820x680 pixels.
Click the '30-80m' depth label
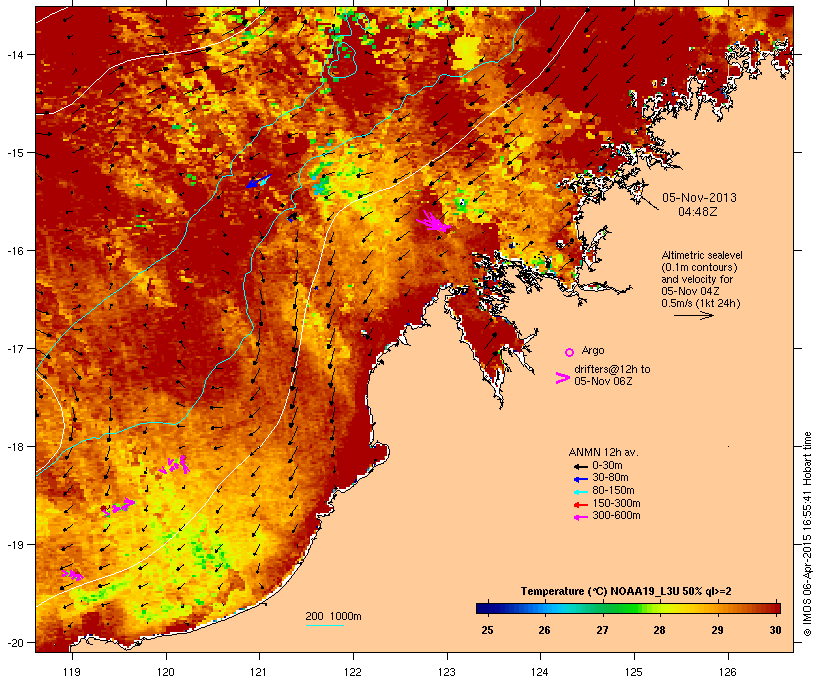click(x=610, y=478)
